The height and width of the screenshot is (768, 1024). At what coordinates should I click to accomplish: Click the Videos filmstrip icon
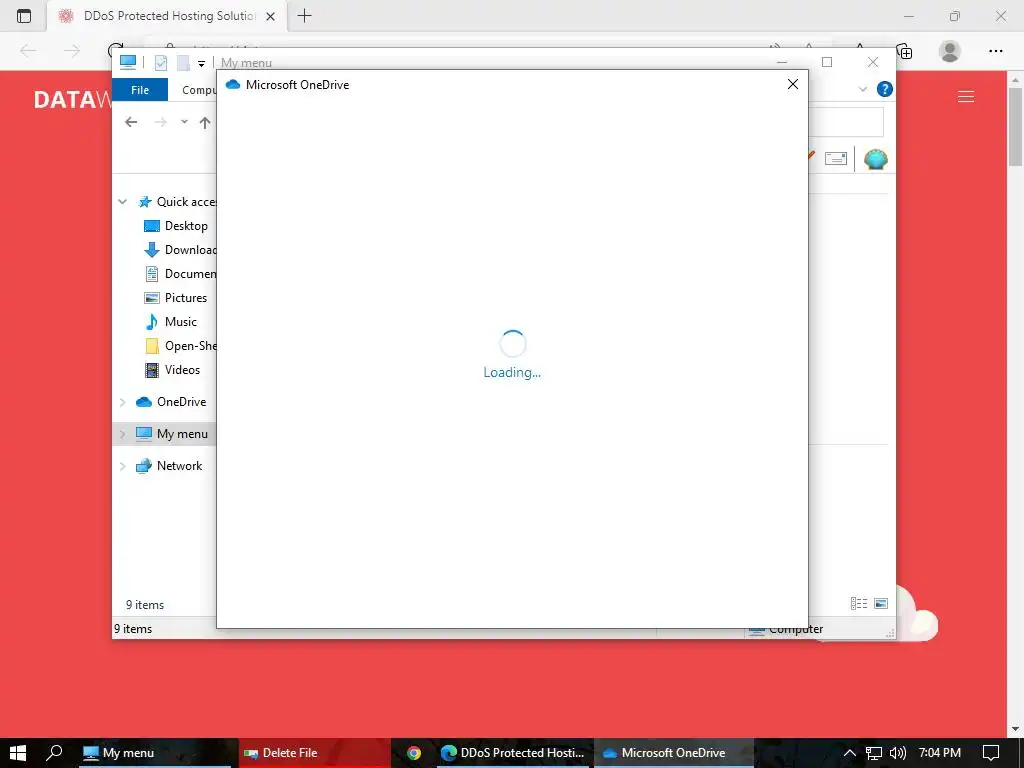[x=152, y=370]
